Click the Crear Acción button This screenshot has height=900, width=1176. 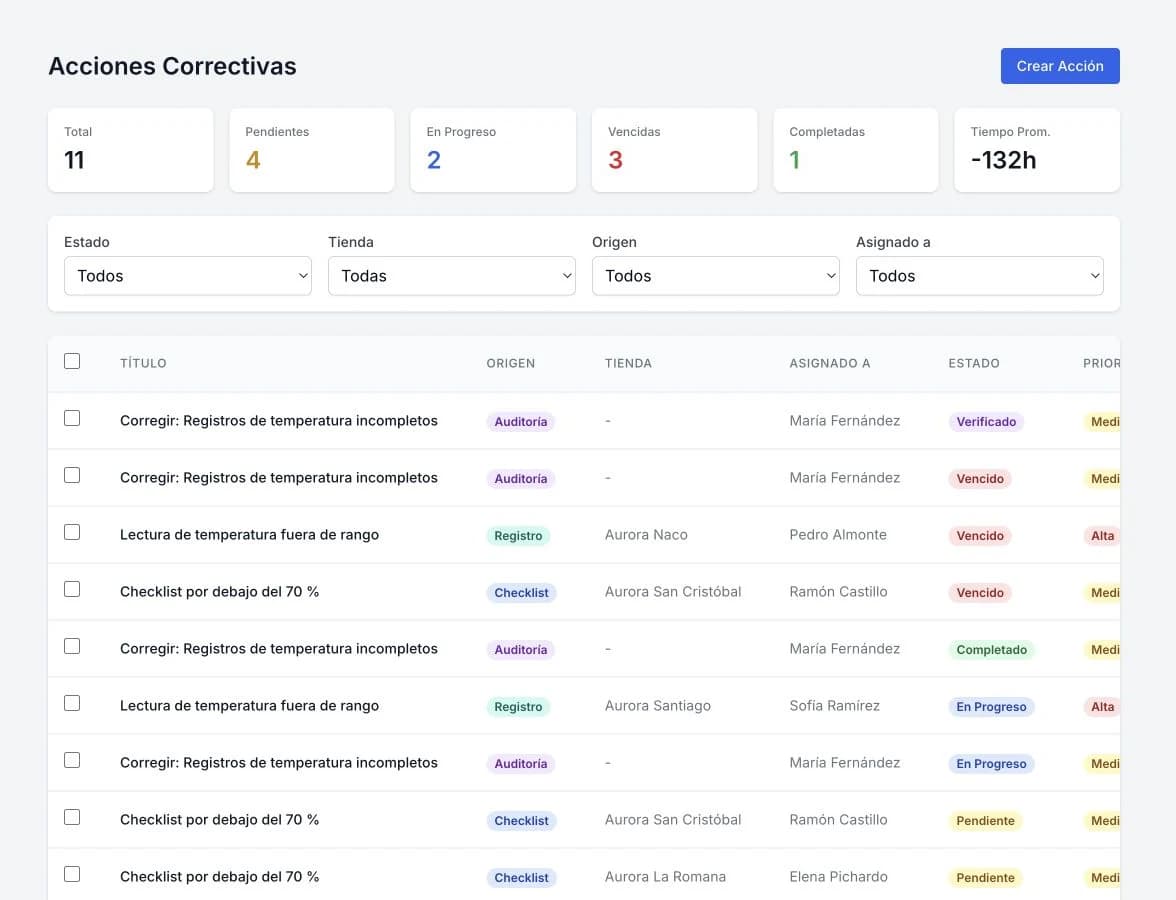click(1060, 66)
